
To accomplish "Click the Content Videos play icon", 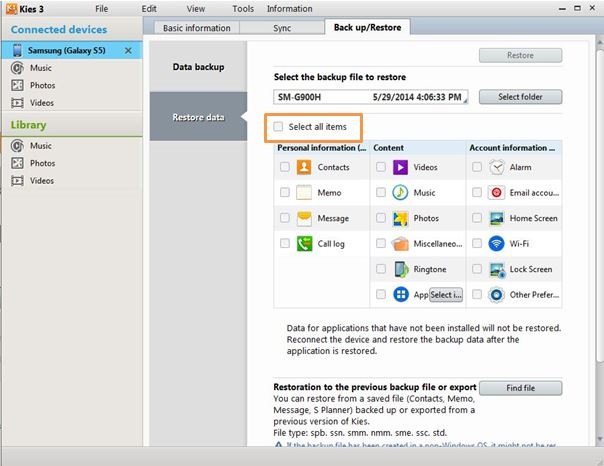I will point(400,167).
